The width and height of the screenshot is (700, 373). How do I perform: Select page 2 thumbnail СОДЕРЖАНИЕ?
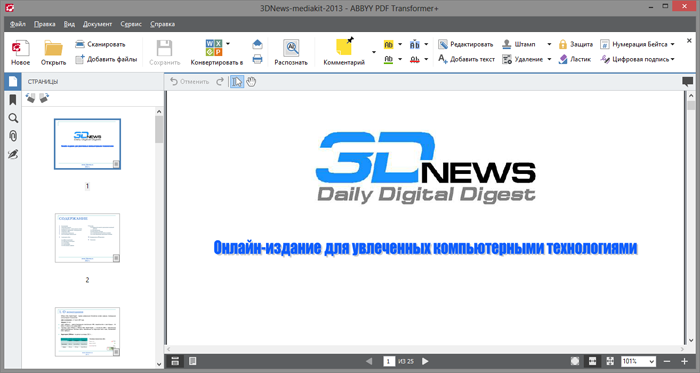point(88,238)
